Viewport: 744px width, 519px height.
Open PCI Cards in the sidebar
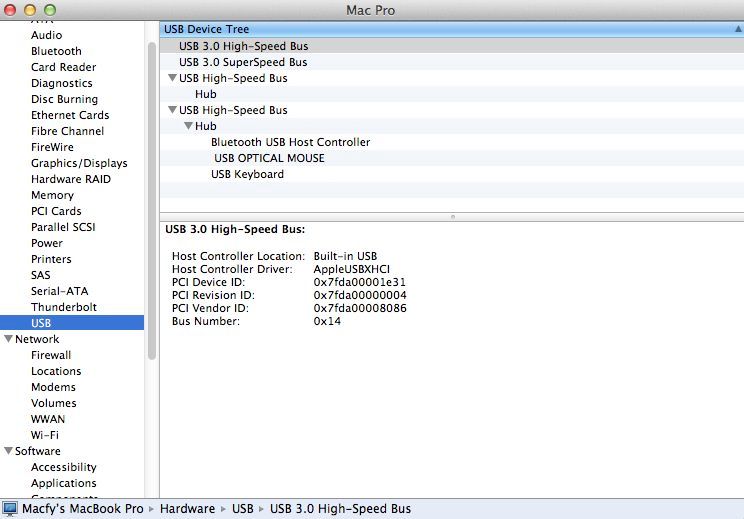point(56,211)
